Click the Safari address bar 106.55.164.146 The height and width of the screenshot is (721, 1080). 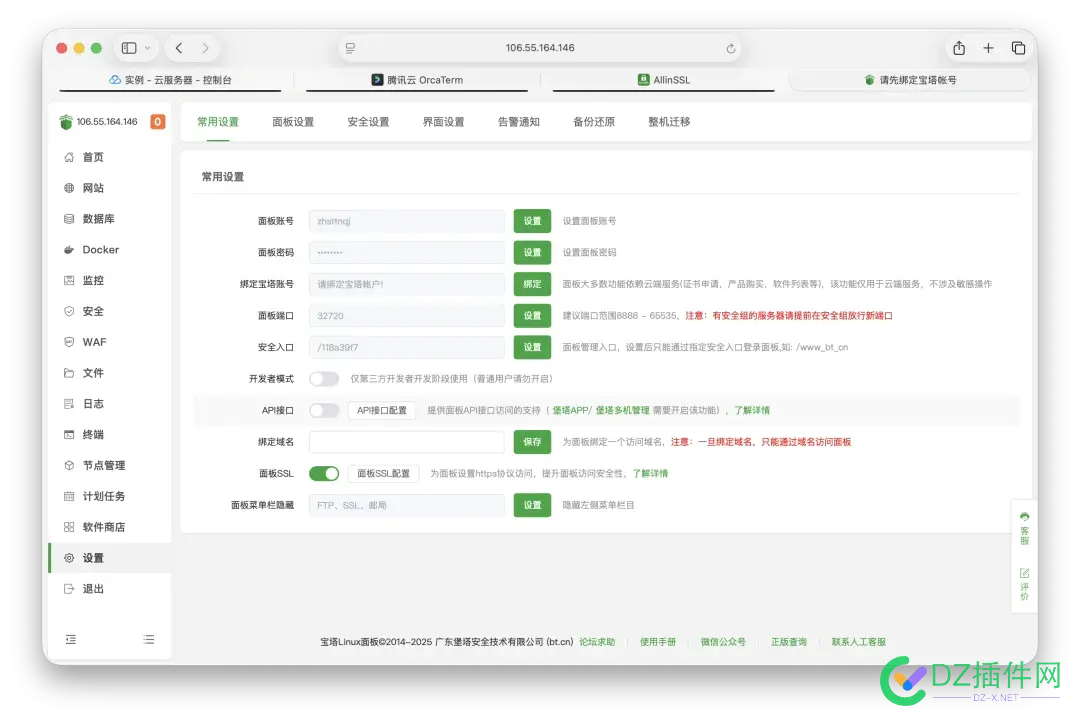tap(540, 48)
